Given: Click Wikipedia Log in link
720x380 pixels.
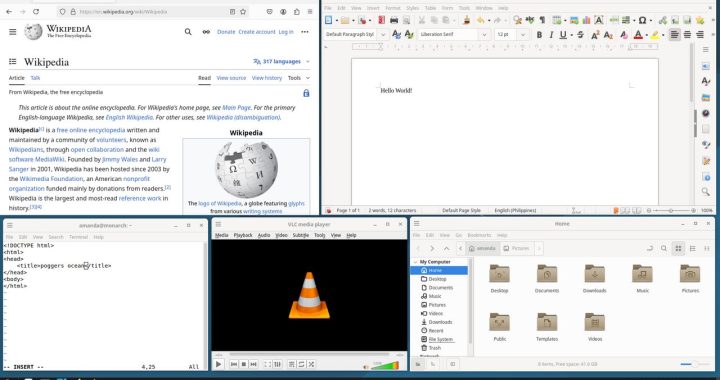Looking at the screenshot, I should [286, 32].
